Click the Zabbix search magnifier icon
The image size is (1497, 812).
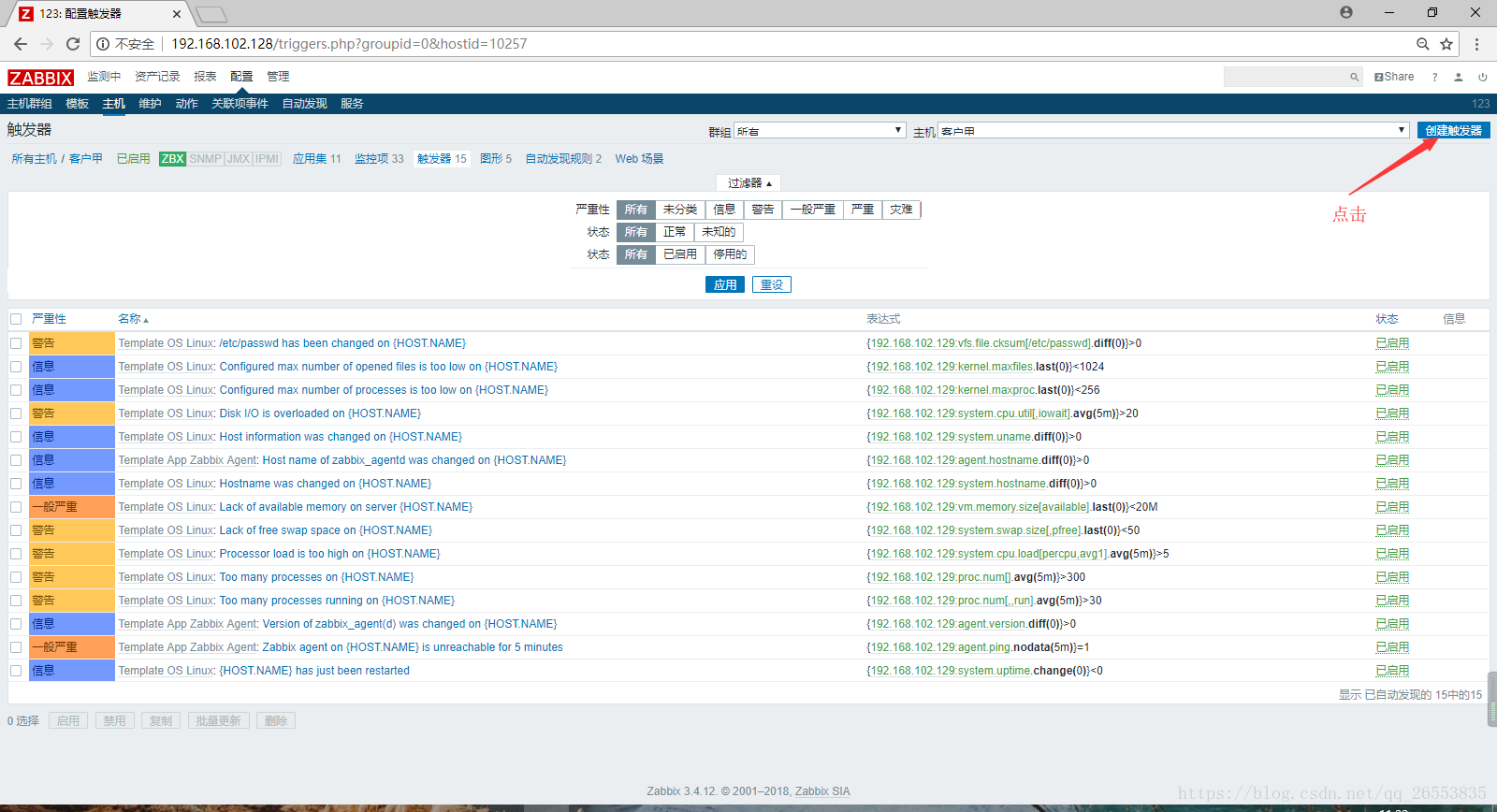[1354, 78]
